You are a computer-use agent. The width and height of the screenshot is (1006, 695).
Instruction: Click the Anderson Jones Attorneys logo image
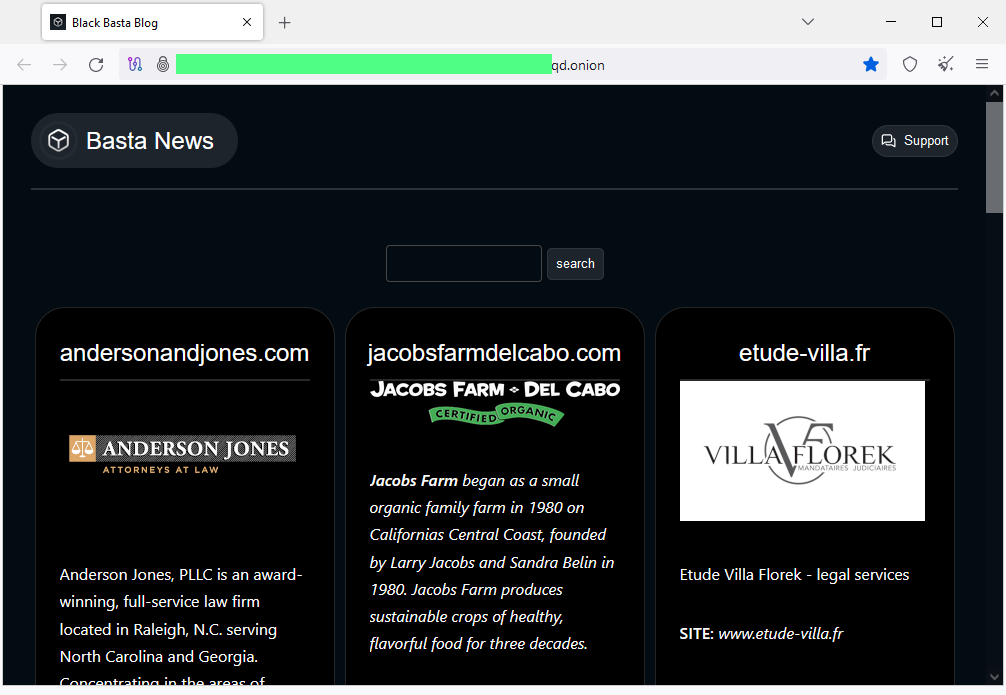pyautogui.click(x=182, y=454)
